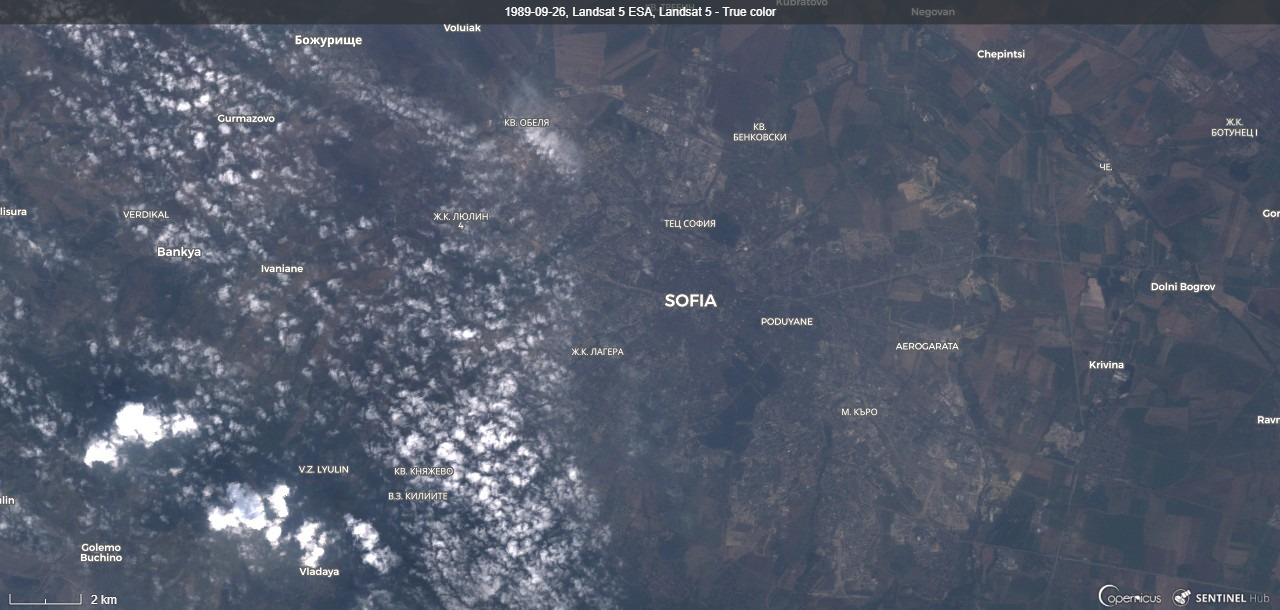Screen dimensions: 1280x610
Task: Click the Dolni Bogrov map label
Action: coord(1183,287)
